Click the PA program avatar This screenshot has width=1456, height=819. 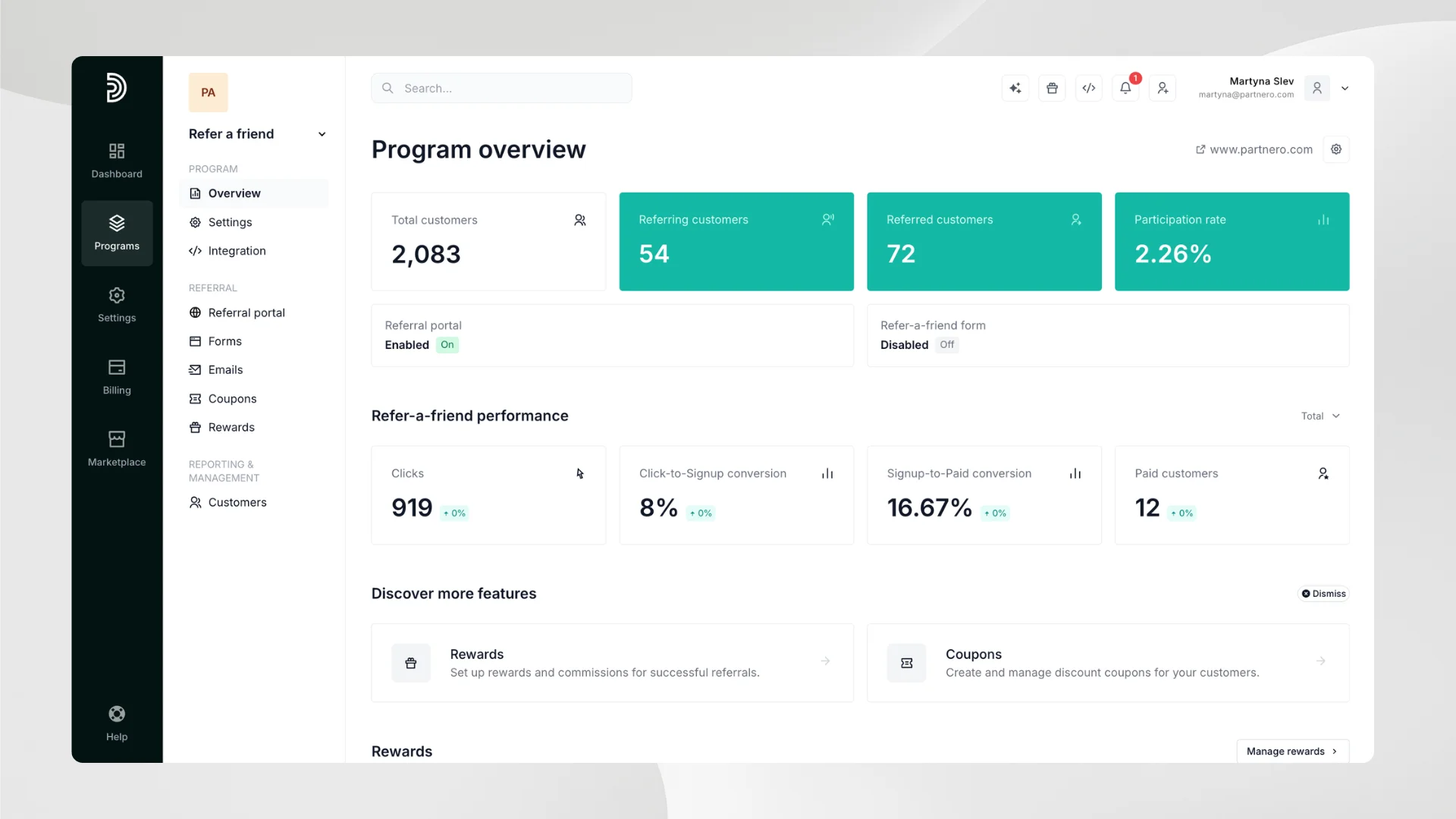point(208,93)
